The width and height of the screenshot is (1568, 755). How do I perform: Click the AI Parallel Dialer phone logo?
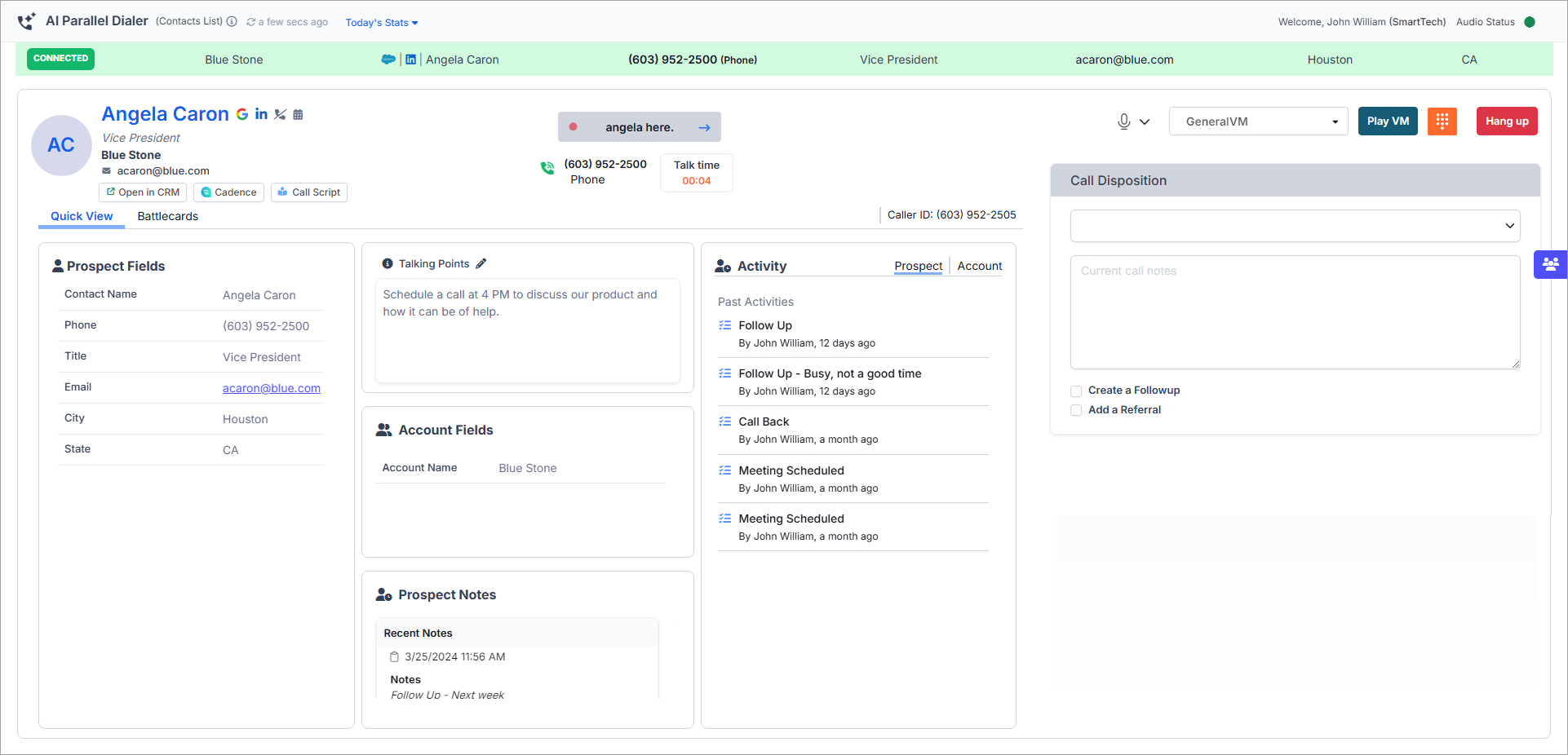pyautogui.click(x=26, y=21)
